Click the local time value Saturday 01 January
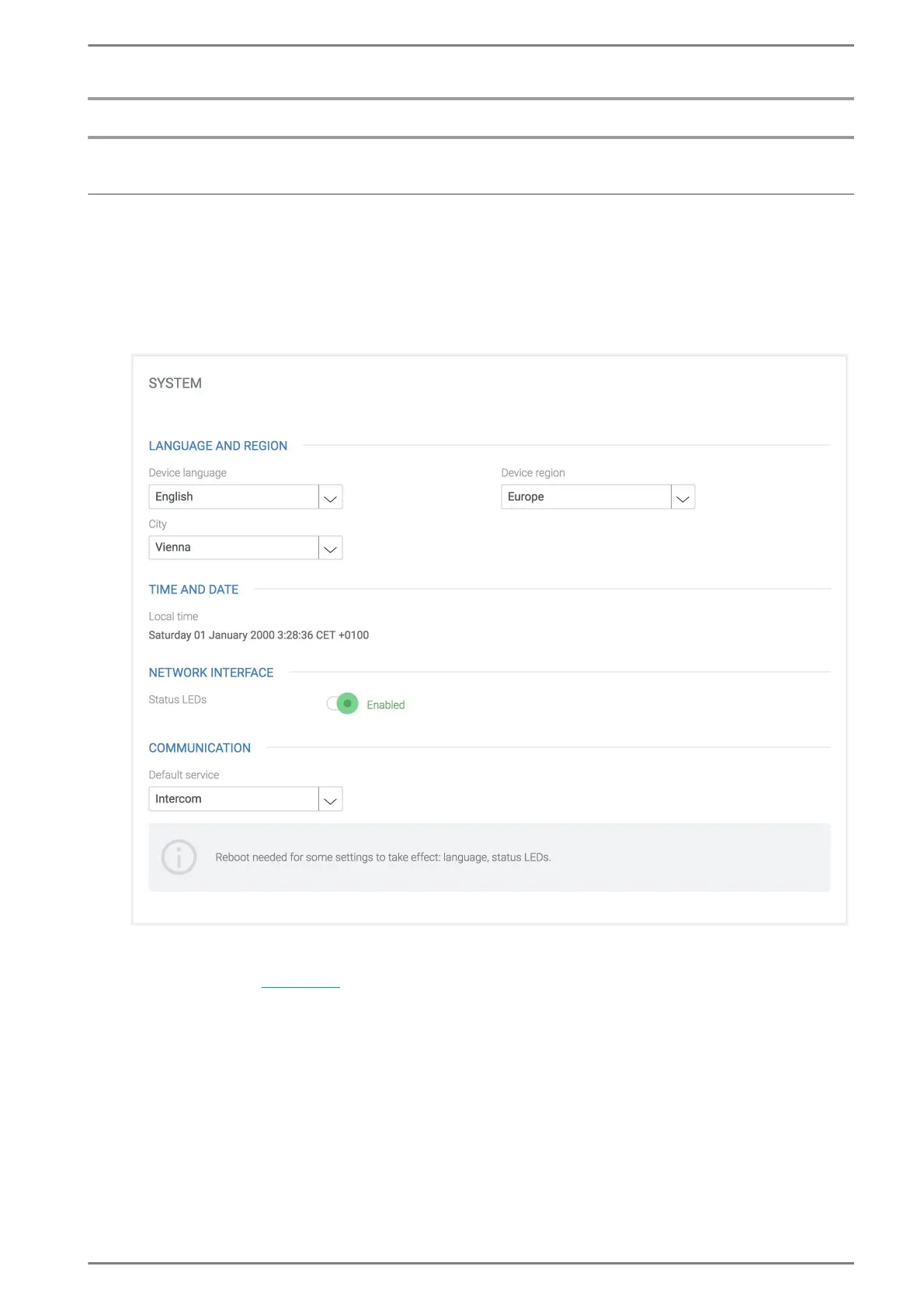This screenshot has height=1308, width=924. click(x=259, y=635)
